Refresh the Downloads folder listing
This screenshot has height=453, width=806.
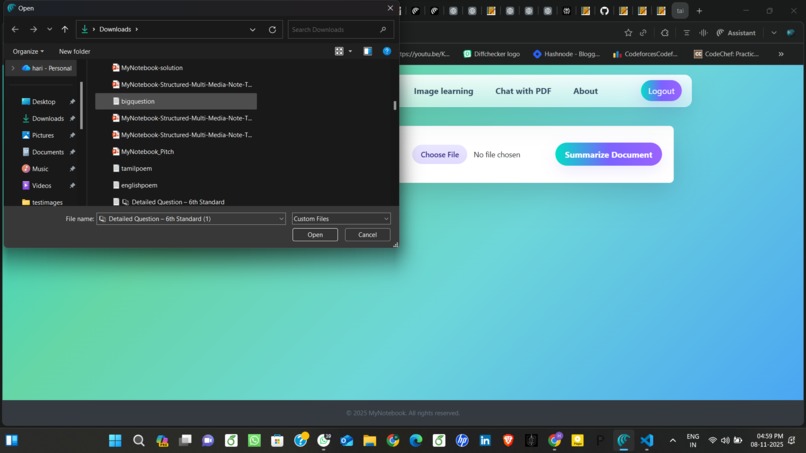tap(272, 29)
